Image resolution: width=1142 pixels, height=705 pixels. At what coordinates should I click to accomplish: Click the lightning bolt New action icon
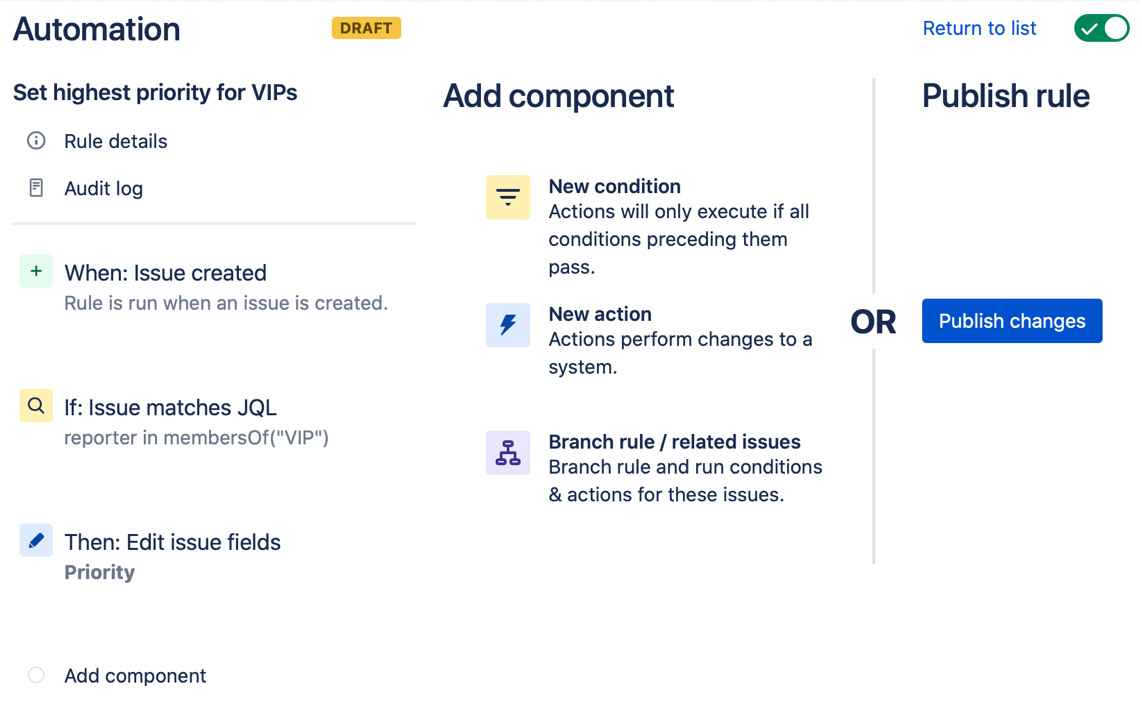508,325
